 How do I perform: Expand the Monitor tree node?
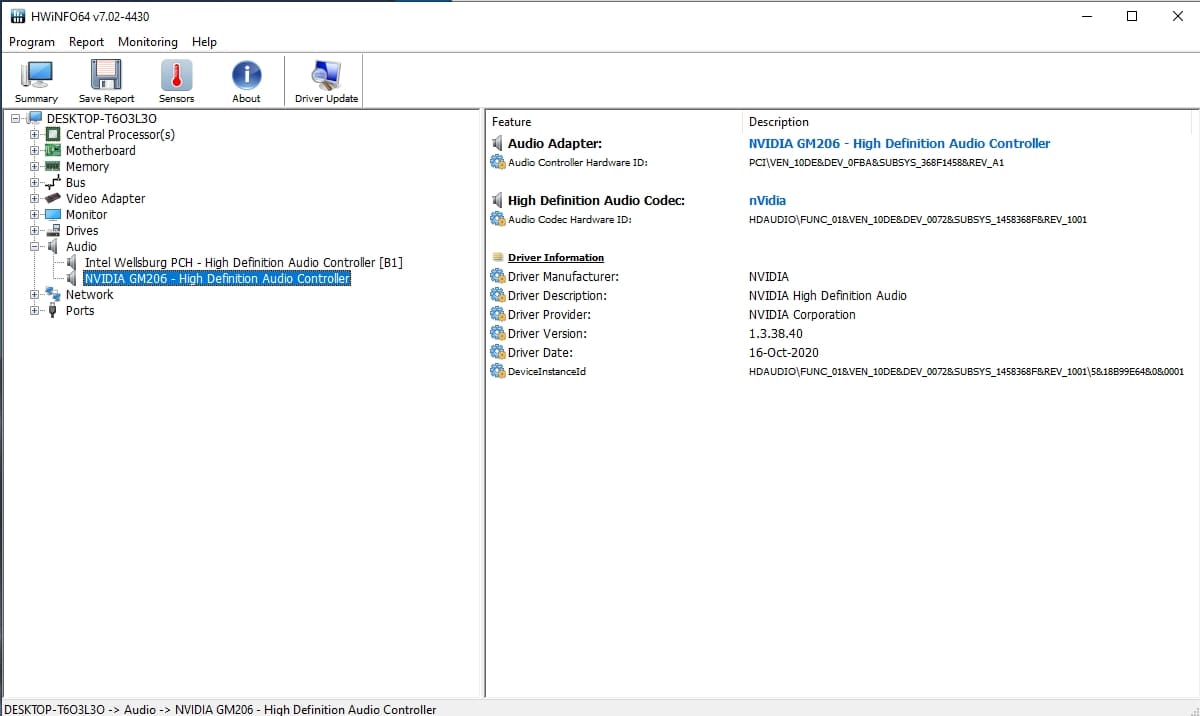click(35, 214)
